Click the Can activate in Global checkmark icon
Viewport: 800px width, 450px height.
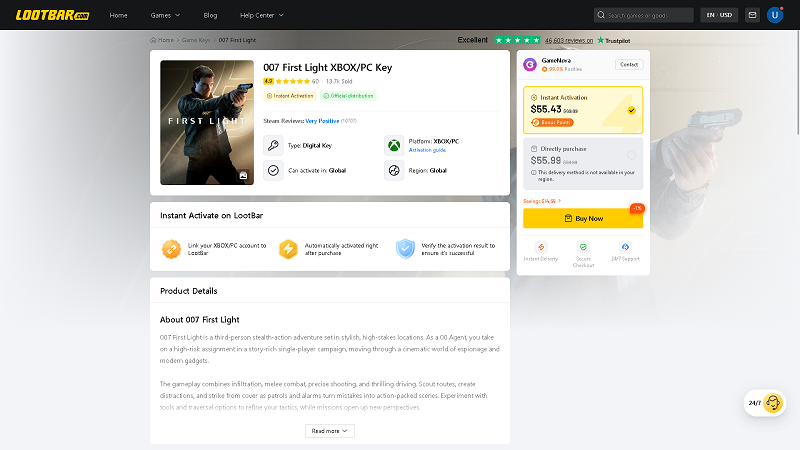273,170
